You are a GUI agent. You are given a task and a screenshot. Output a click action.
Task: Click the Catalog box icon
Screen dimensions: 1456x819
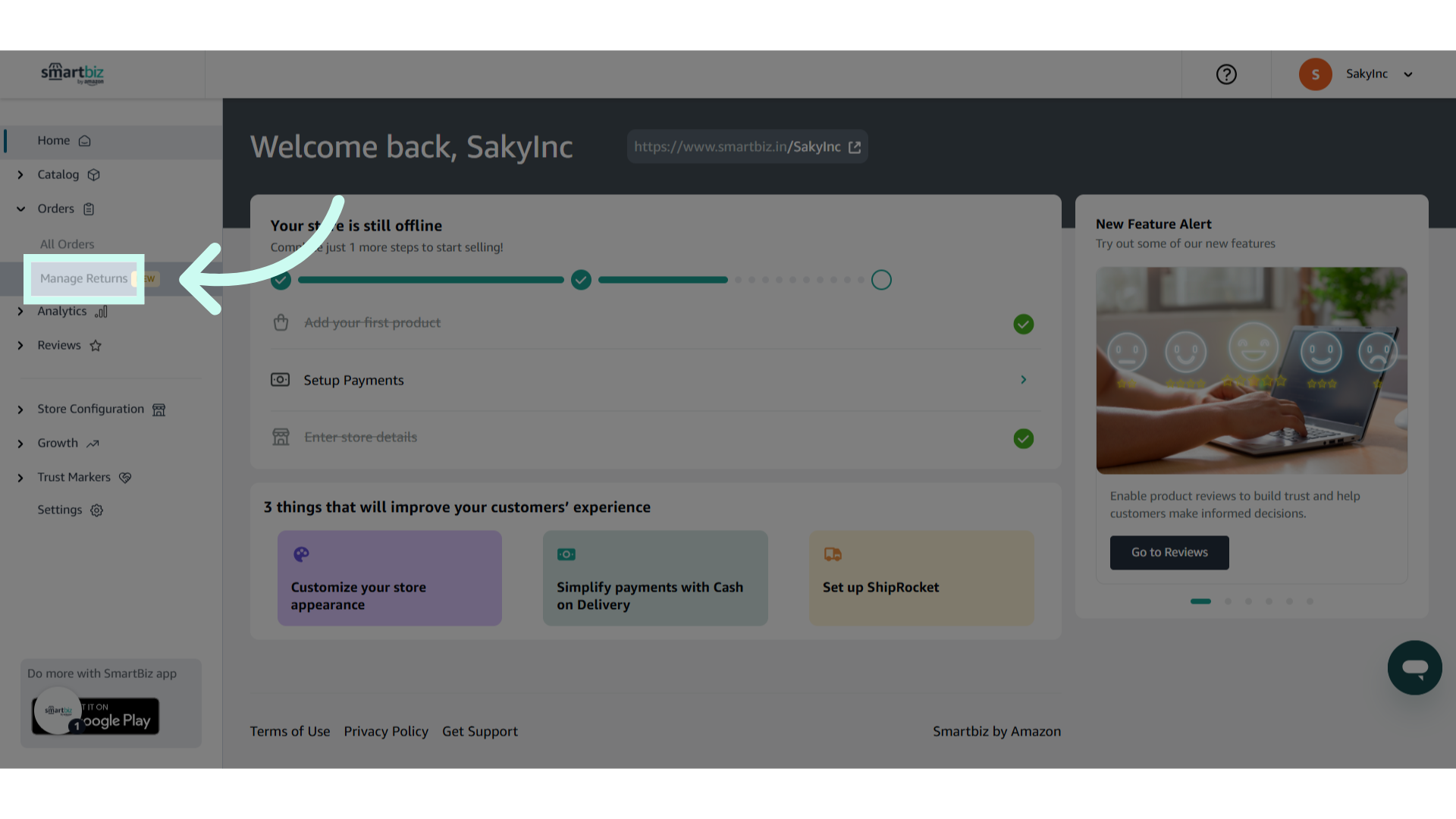point(94,175)
